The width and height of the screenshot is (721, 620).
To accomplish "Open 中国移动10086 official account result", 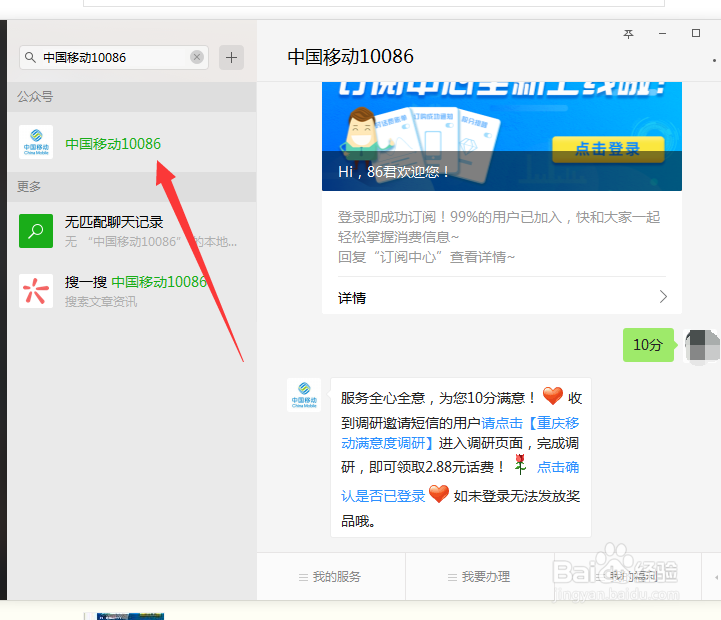I will [x=132, y=143].
